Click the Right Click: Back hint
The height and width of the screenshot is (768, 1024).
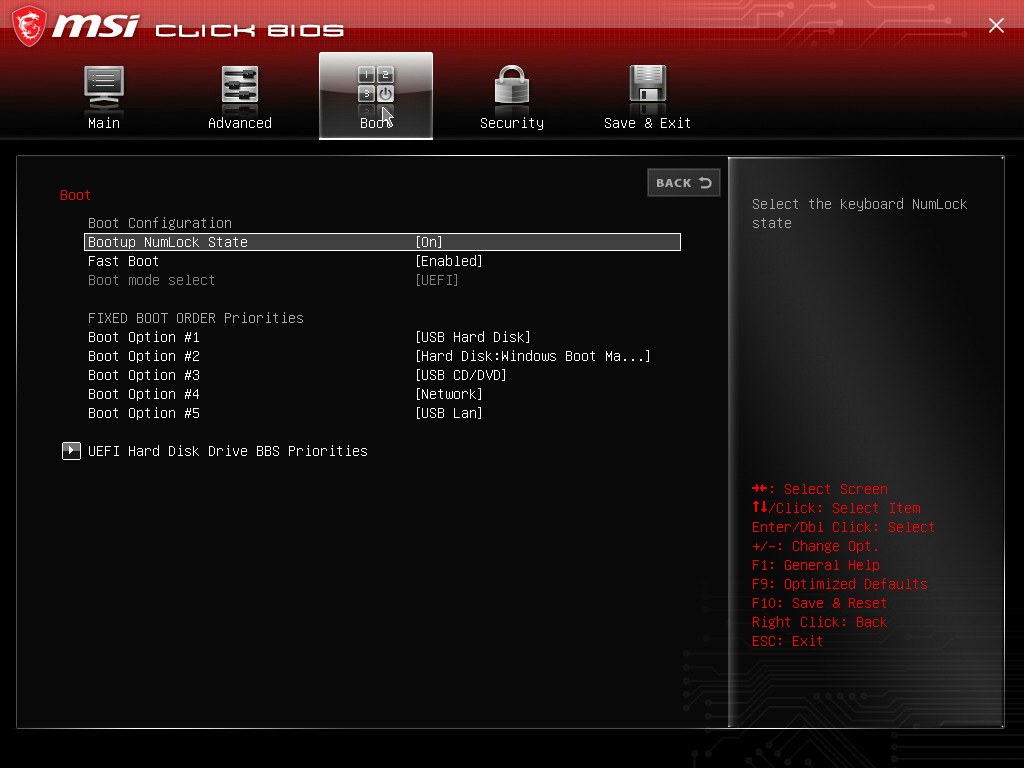pos(820,622)
